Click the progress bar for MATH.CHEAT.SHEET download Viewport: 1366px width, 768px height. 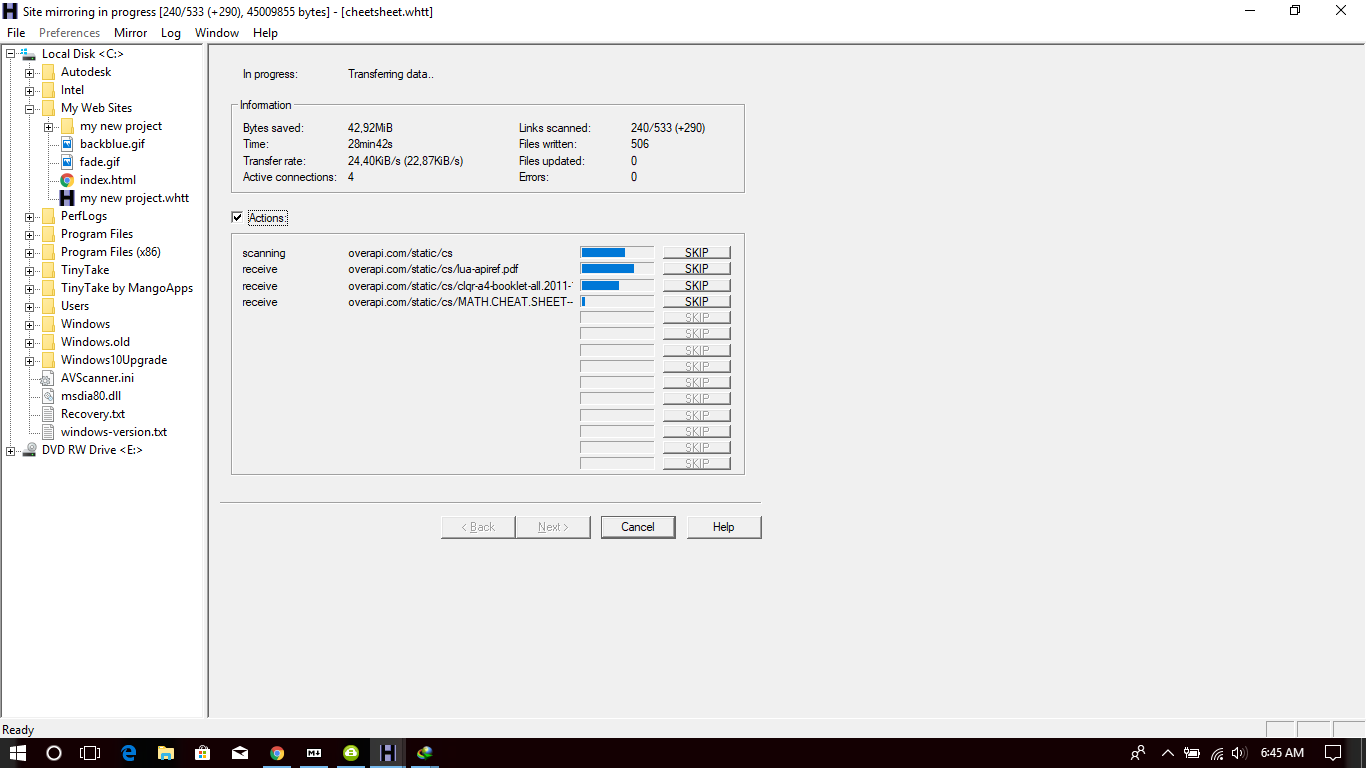click(616, 301)
